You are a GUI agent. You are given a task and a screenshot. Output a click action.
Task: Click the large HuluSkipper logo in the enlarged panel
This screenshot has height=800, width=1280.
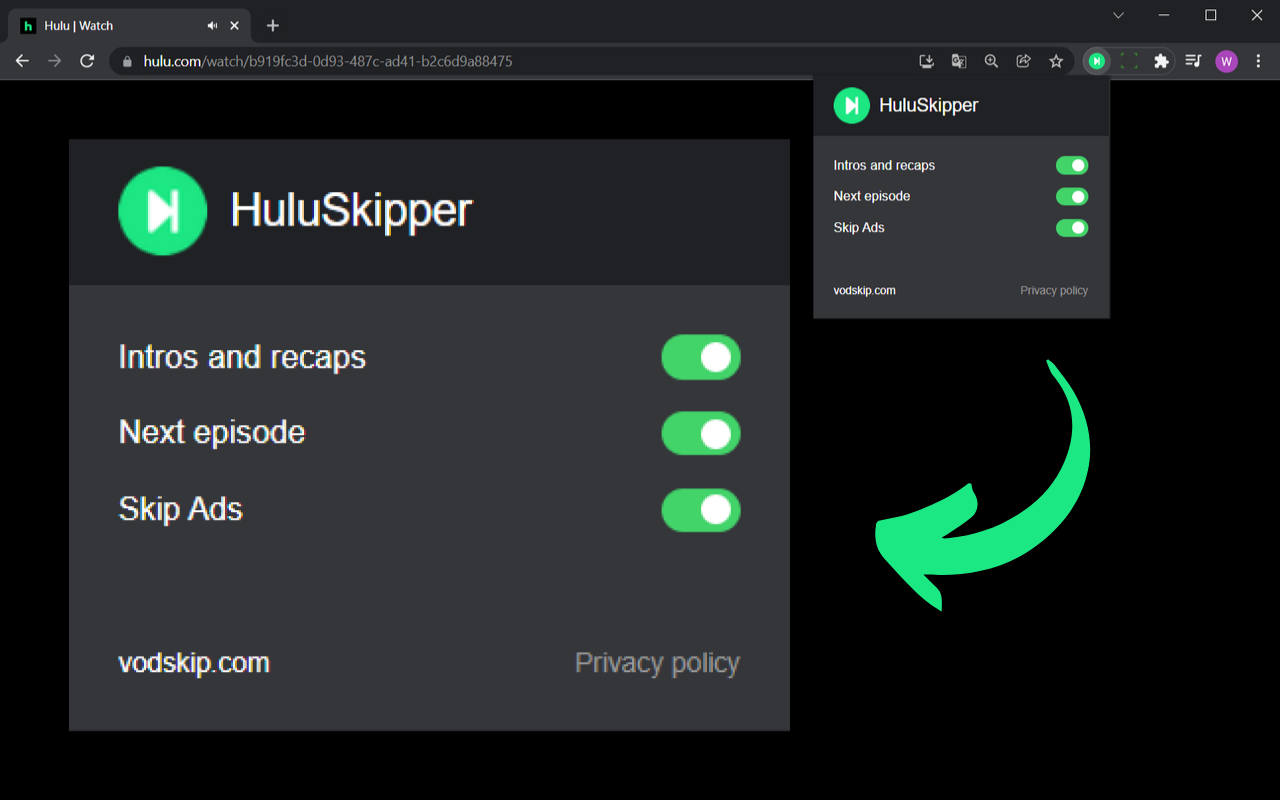162,211
